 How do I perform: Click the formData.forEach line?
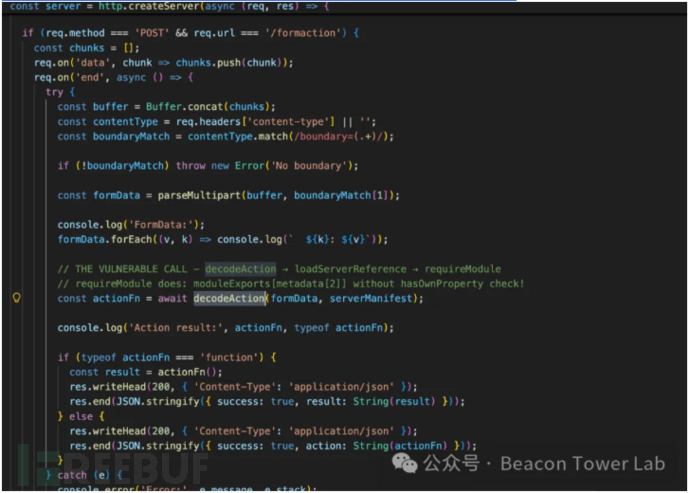tap(223, 239)
